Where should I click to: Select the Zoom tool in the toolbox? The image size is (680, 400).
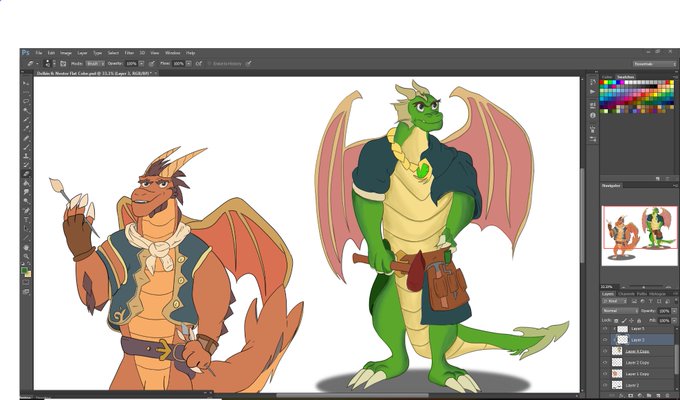26,256
